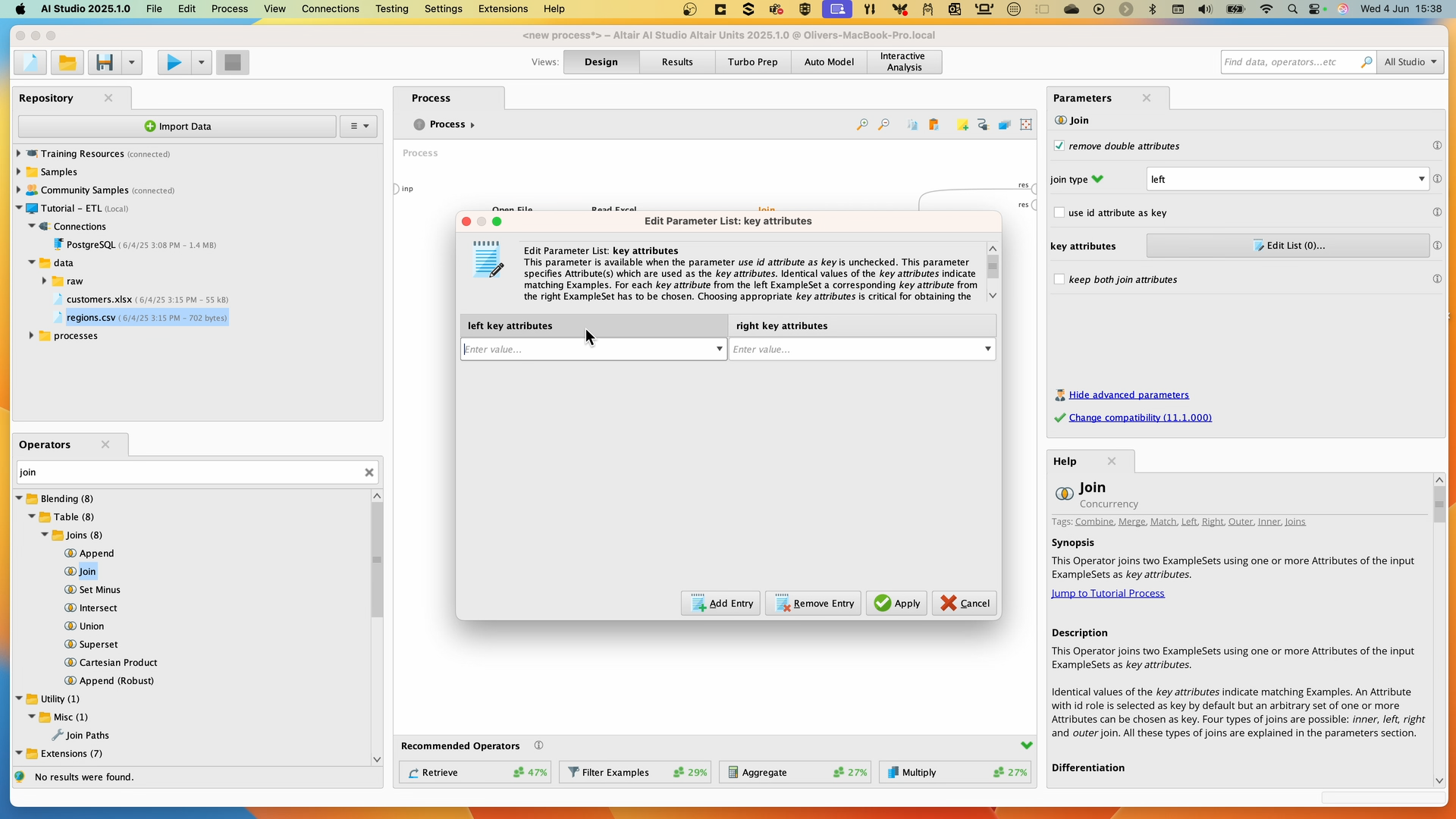Image resolution: width=1456 pixels, height=819 pixels.
Task: Check keep both join attributes
Action: (1059, 279)
